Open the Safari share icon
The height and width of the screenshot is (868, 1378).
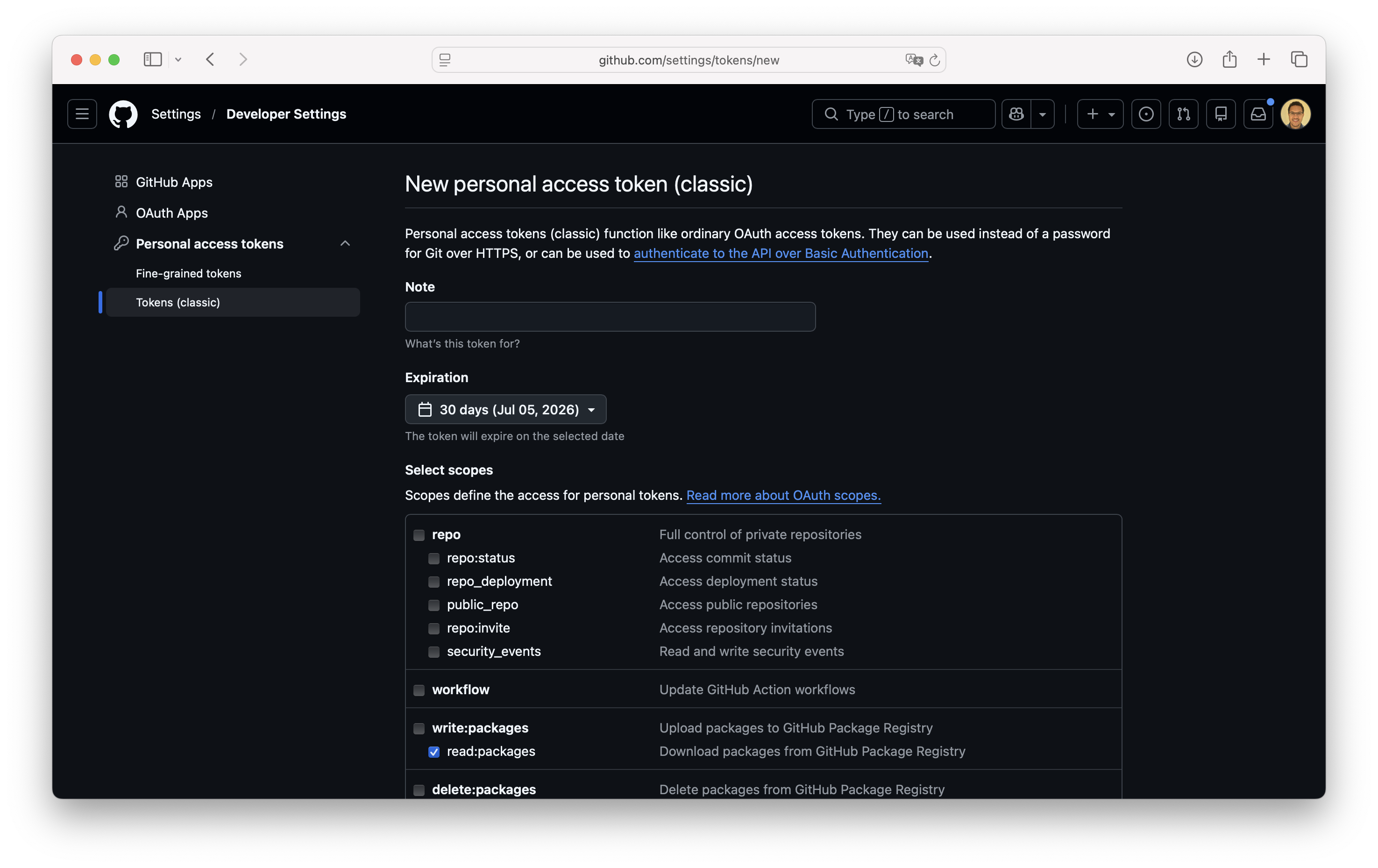pyautogui.click(x=1229, y=59)
